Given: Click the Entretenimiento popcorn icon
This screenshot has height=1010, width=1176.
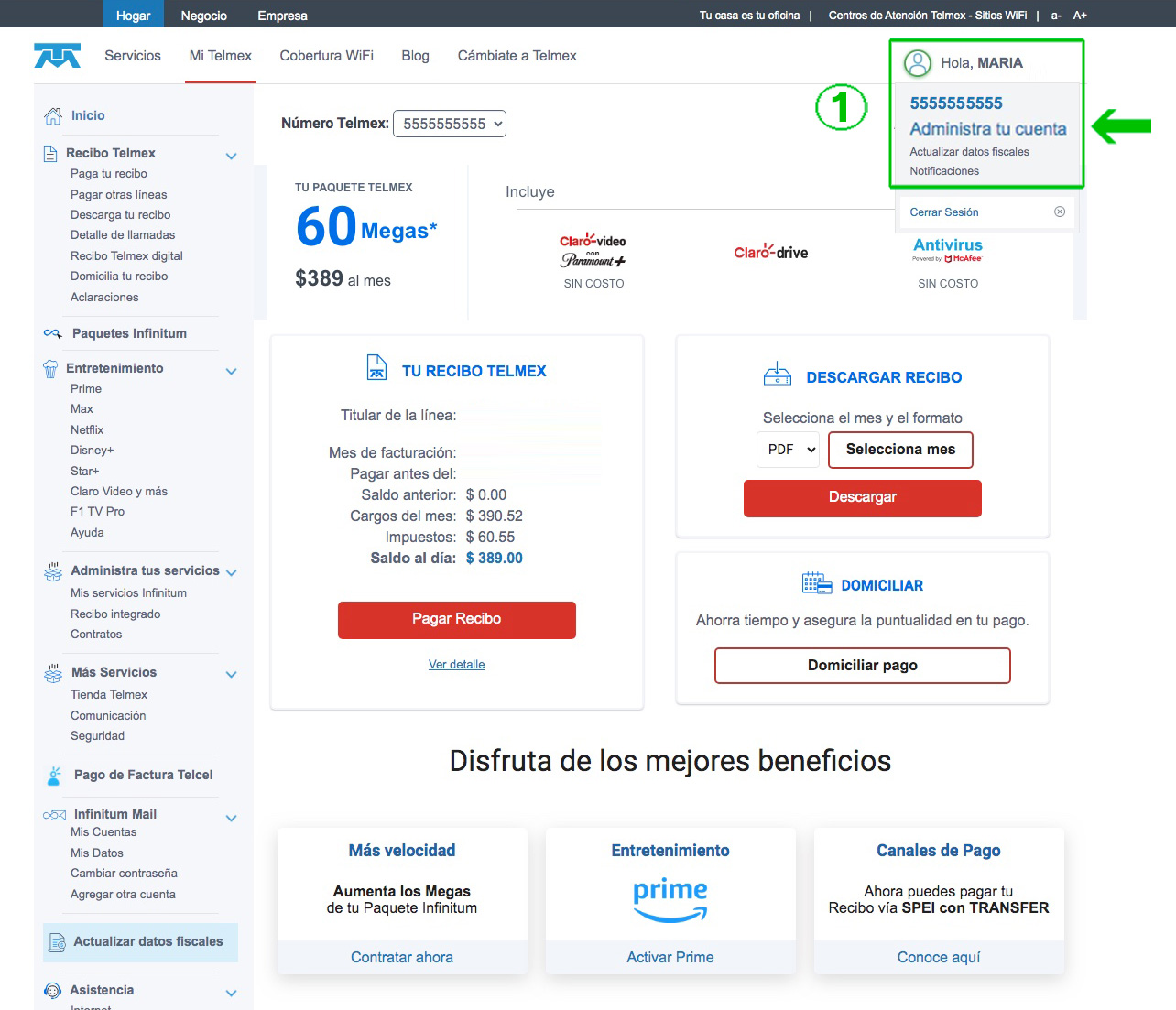Looking at the screenshot, I should tap(50, 368).
